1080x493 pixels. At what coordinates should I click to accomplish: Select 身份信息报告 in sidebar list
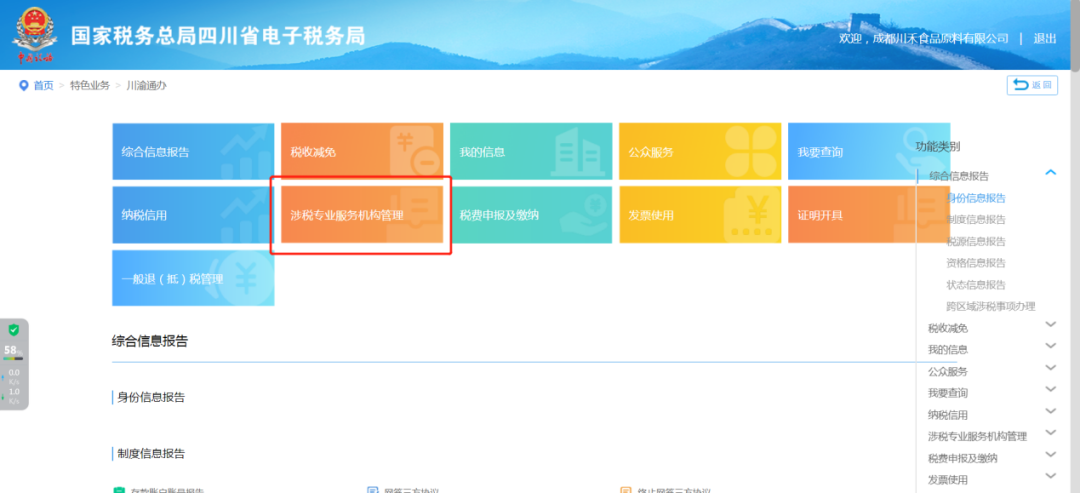tap(976, 198)
